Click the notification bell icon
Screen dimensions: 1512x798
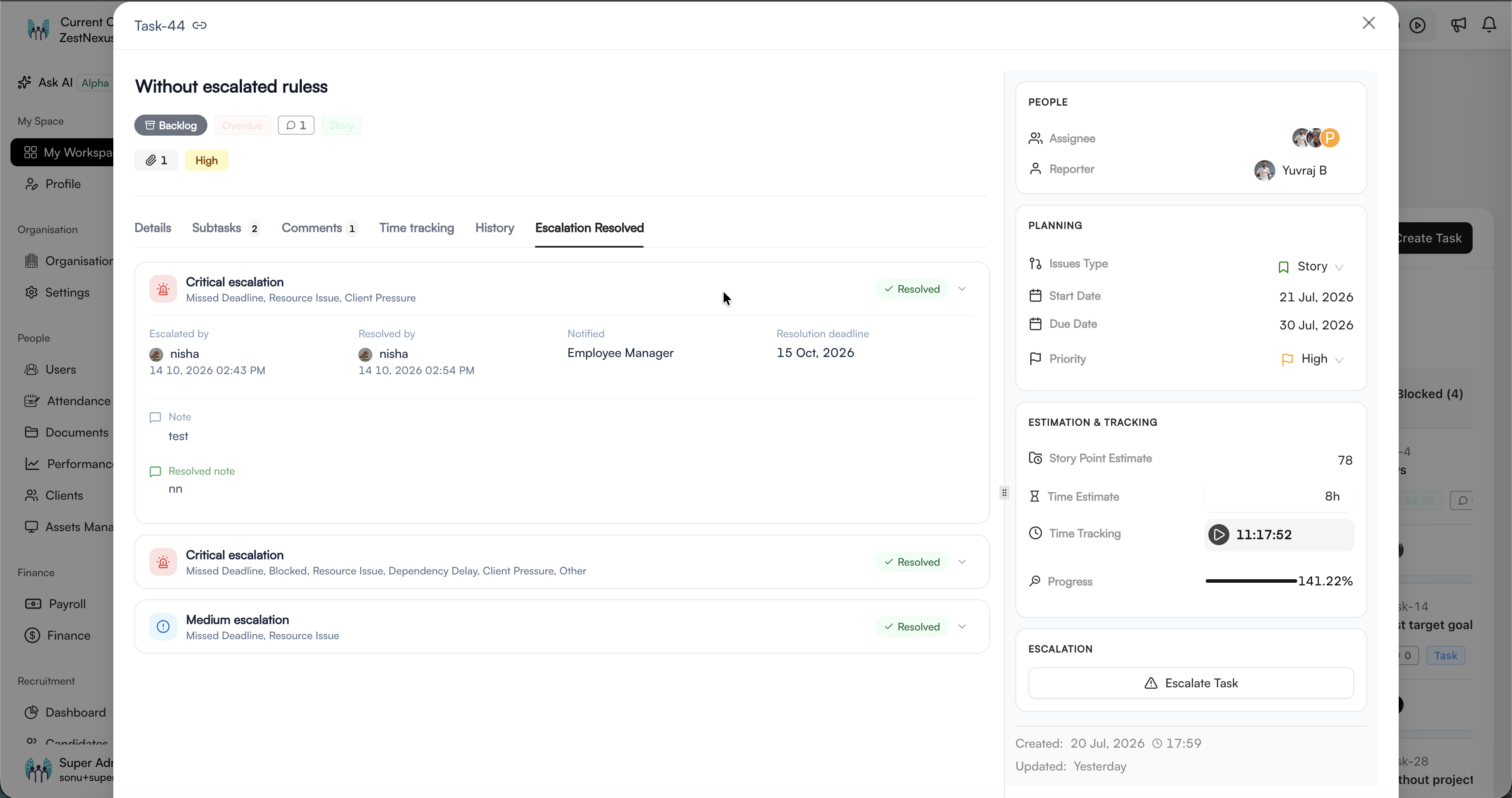click(1489, 24)
